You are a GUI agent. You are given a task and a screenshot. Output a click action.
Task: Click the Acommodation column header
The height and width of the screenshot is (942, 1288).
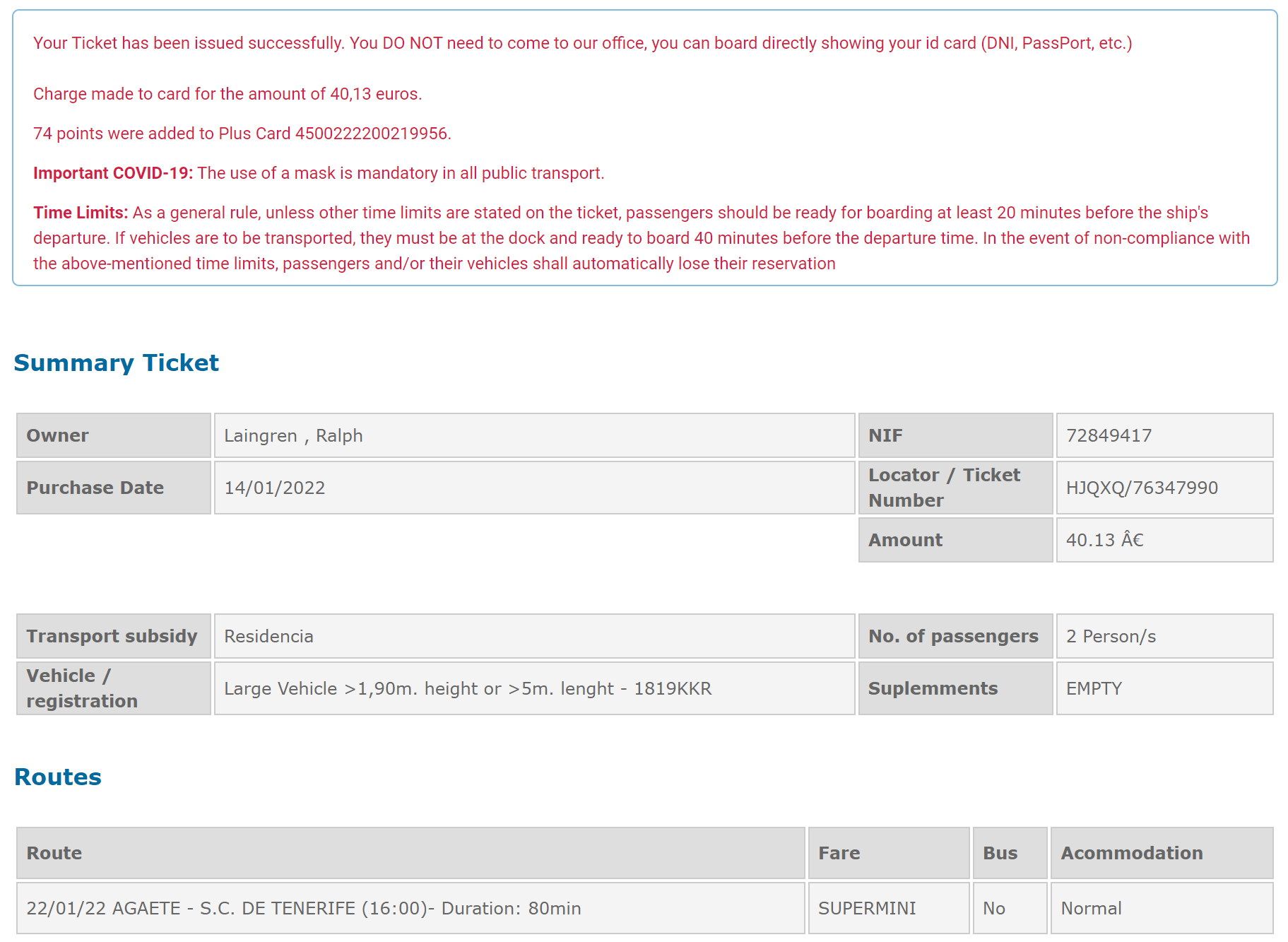1131,853
